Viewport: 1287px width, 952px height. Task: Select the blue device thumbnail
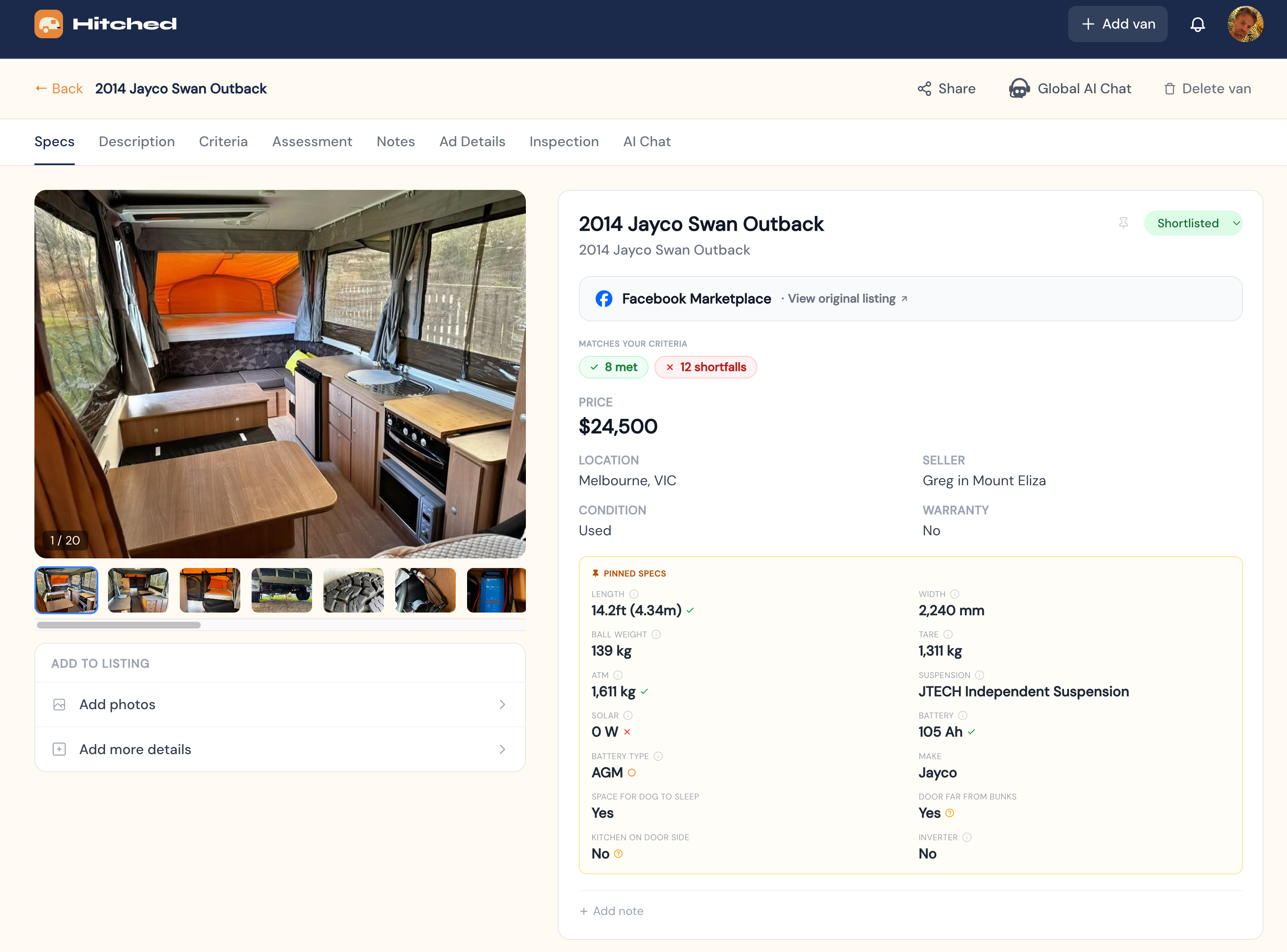[496, 590]
